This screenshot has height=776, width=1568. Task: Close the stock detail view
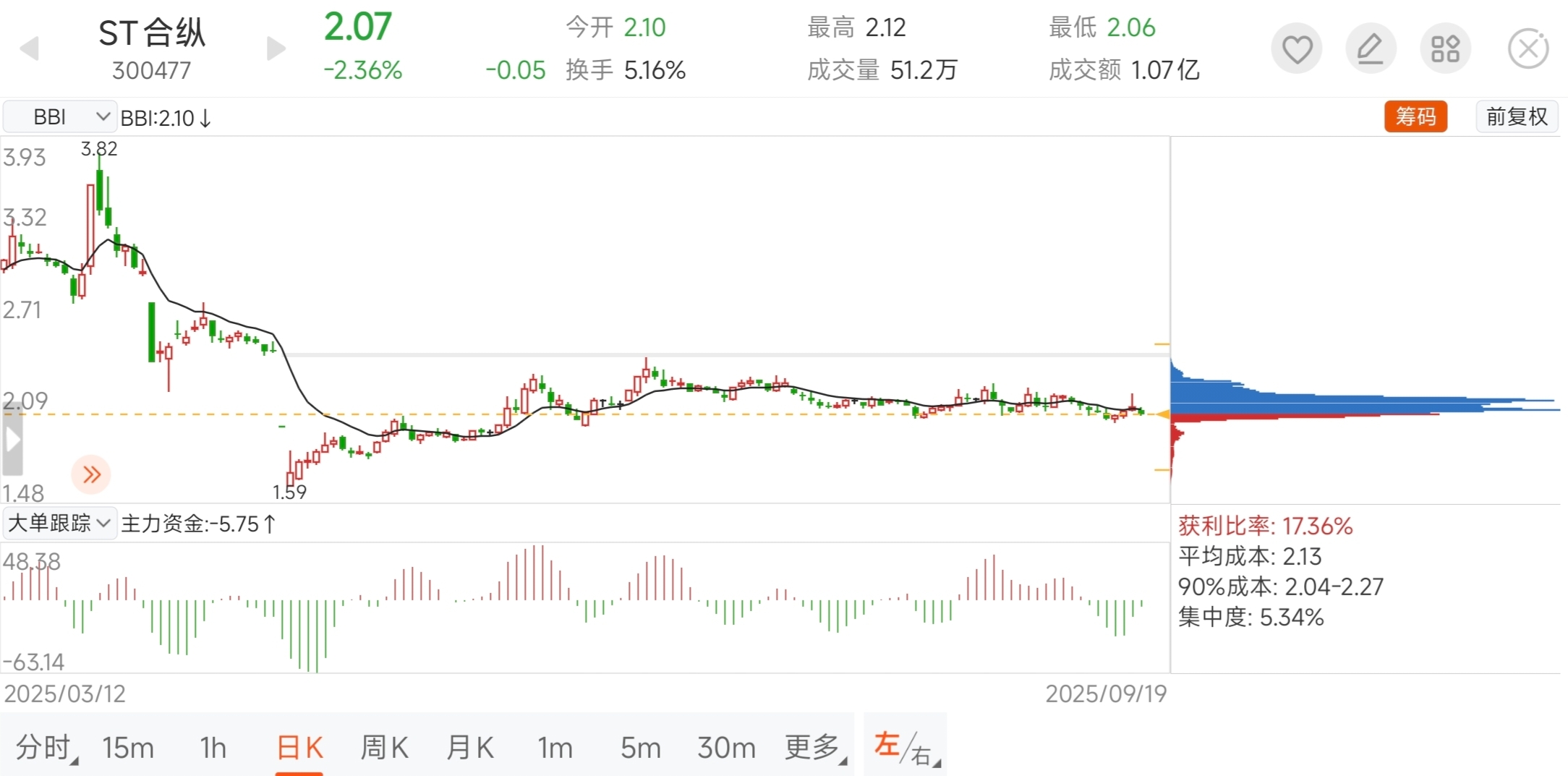(x=1527, y=48)
